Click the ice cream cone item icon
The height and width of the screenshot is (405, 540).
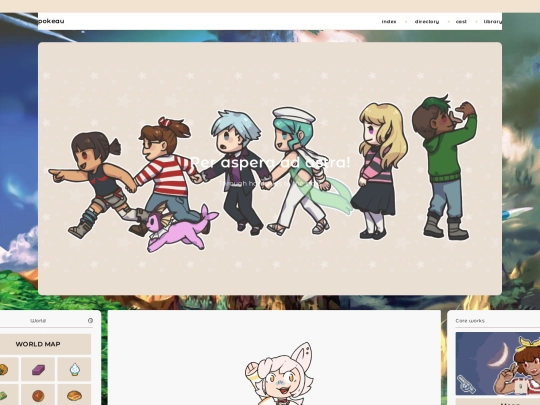coord(74,369)
